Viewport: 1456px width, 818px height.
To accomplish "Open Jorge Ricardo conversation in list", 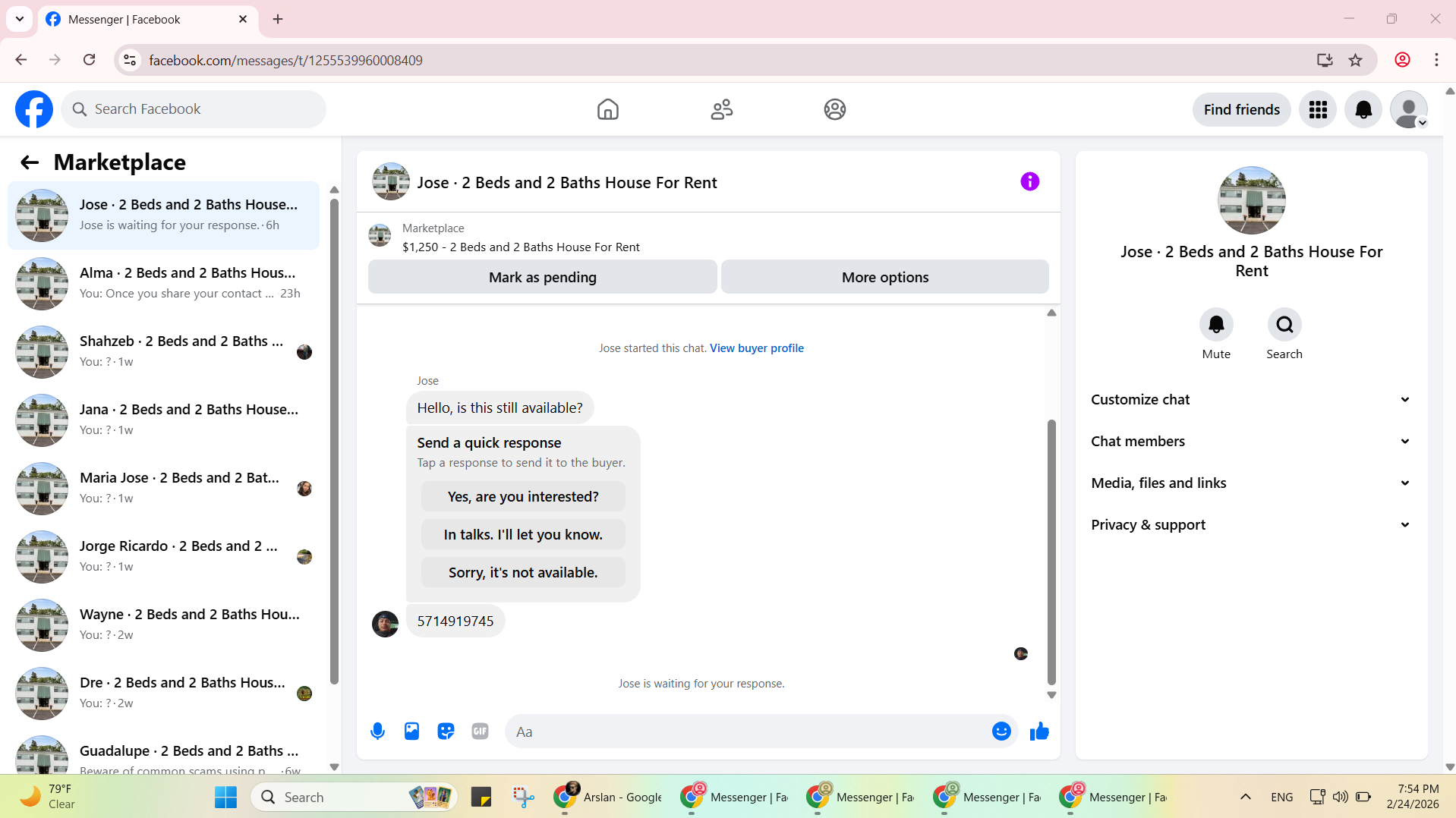I will 163,557.
